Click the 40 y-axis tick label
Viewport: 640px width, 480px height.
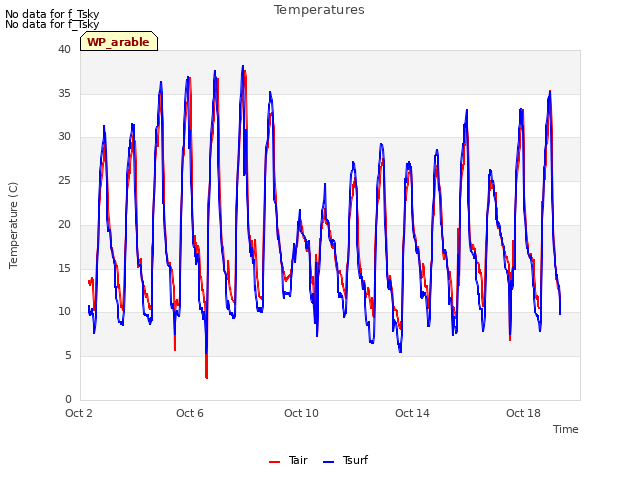point(64,49)
